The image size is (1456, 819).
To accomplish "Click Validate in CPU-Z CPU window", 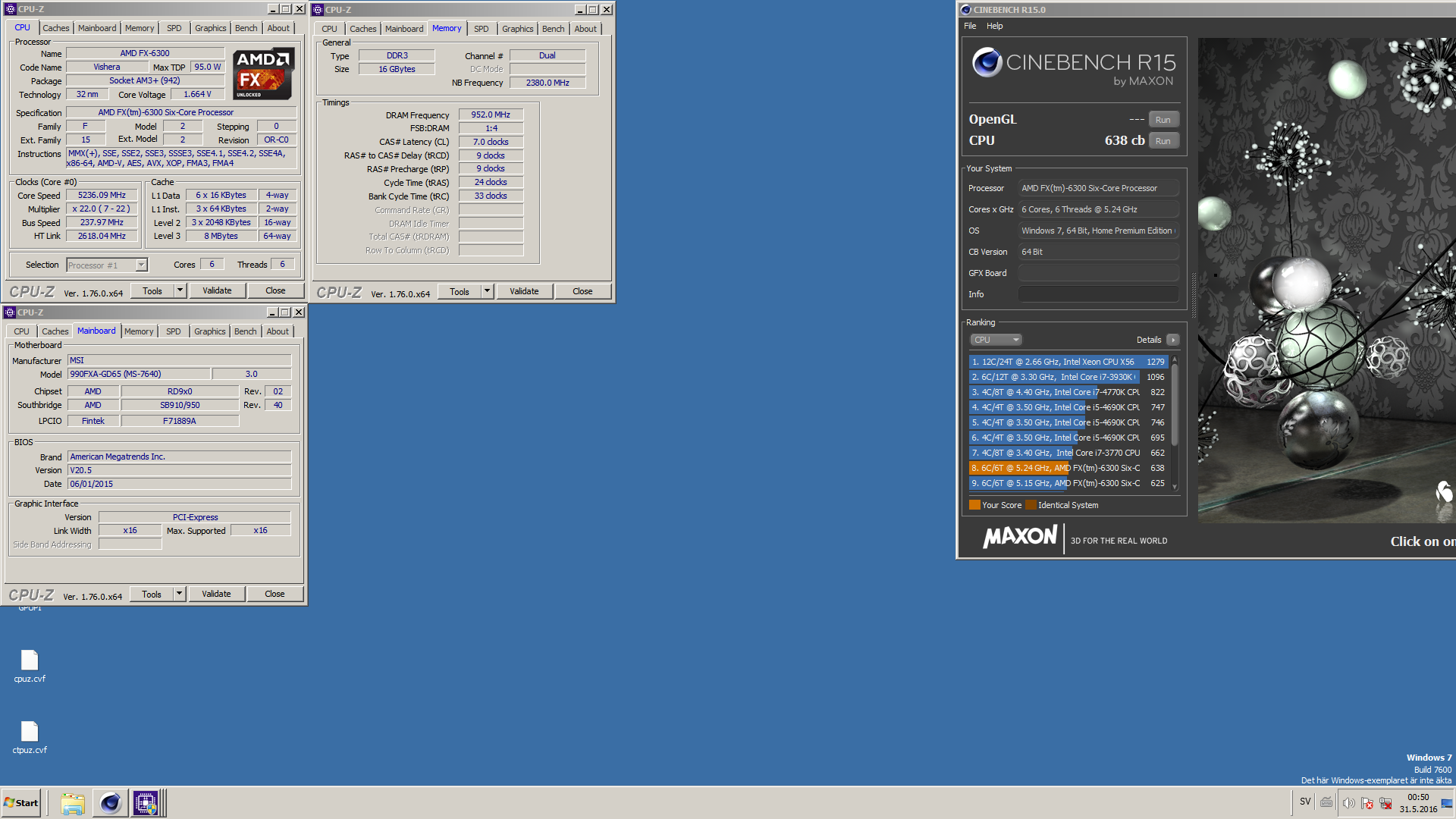I will 217,290.
